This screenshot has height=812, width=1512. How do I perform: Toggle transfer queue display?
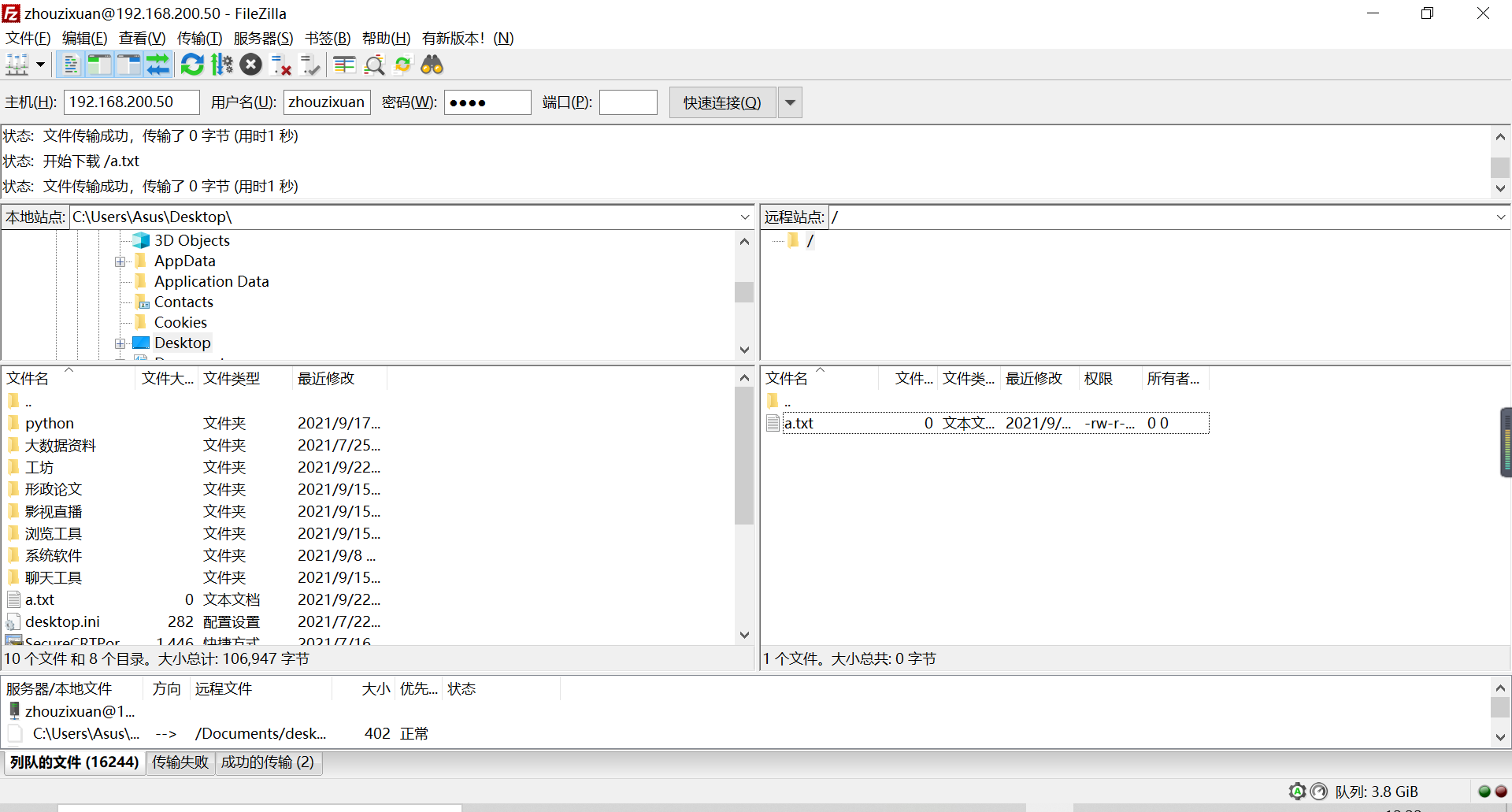[x=157, y=65]
